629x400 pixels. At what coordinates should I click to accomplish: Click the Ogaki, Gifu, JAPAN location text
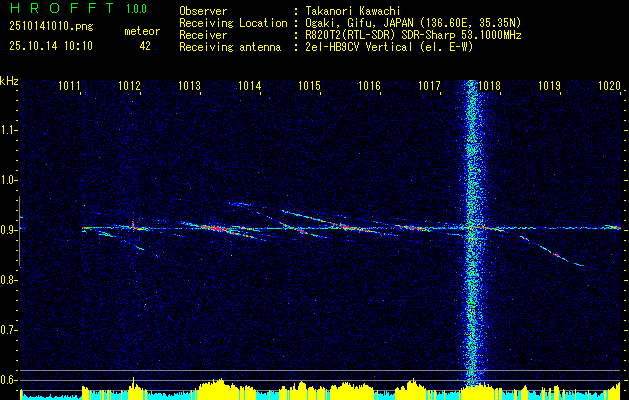pyautogui.click(x=413, y=23)
